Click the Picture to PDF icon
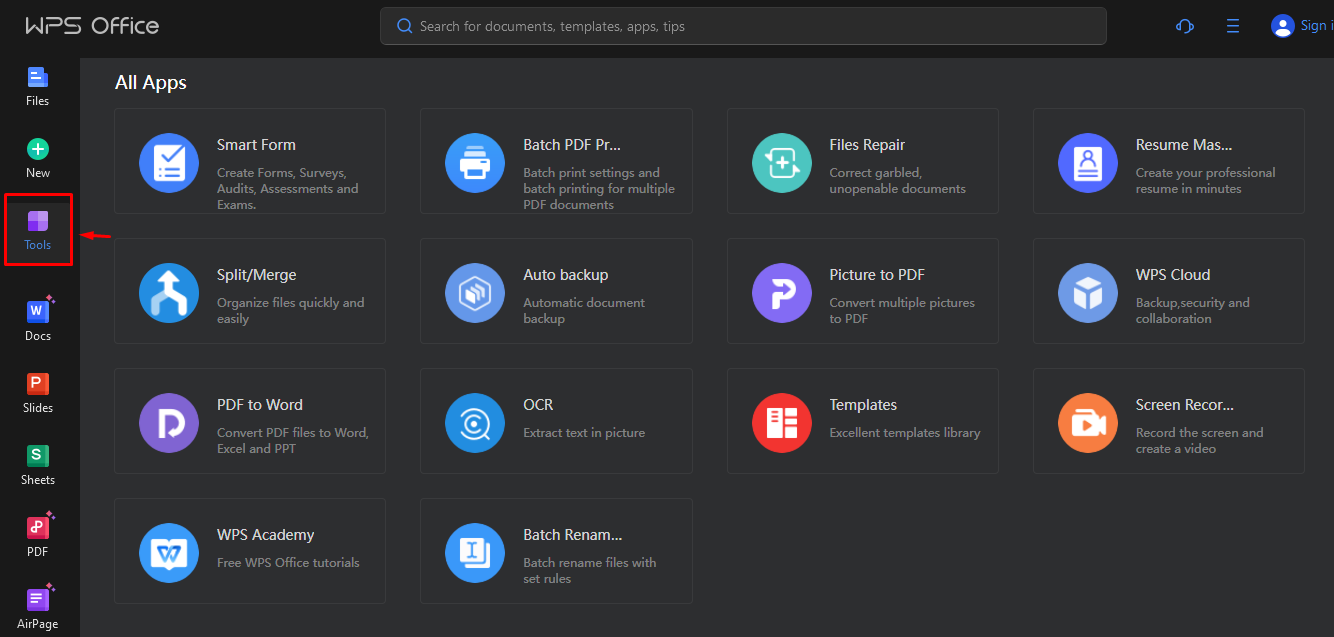 click(781, 292)
